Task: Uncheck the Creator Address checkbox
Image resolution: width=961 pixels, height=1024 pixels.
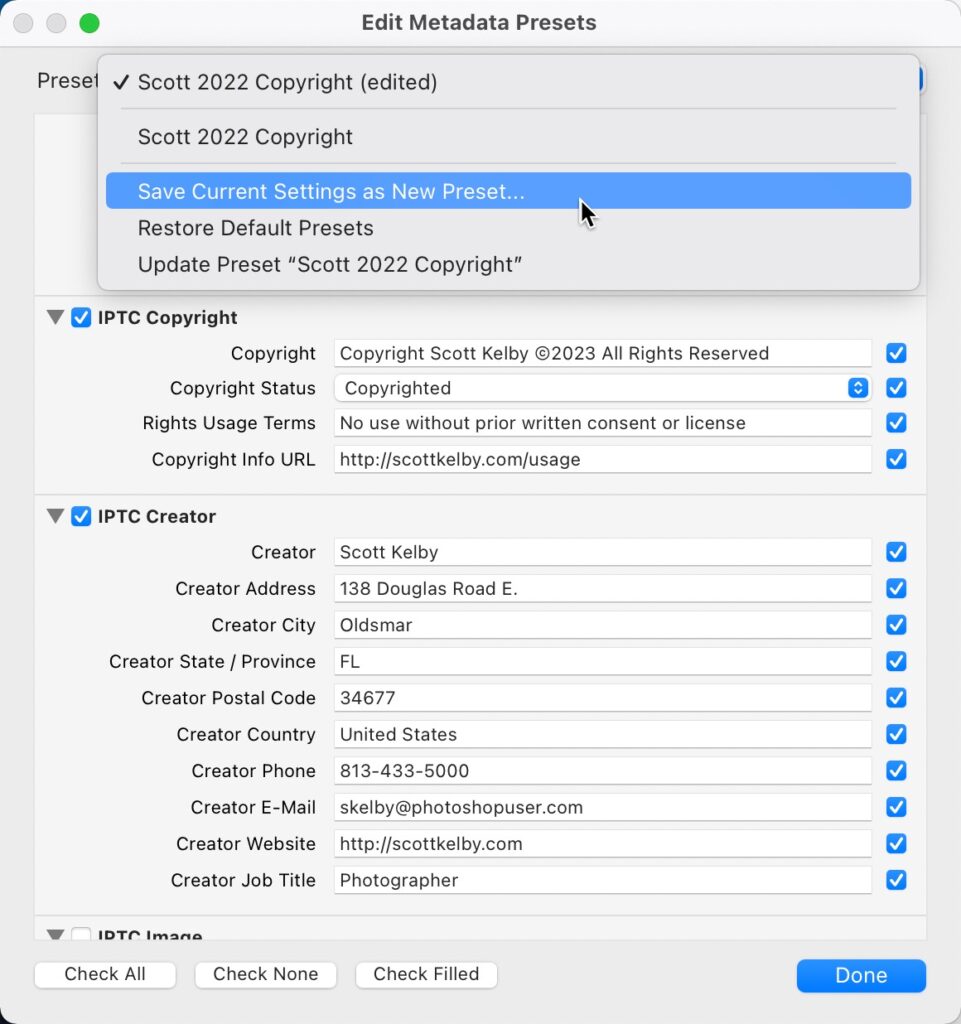Action: pos(896,588)
